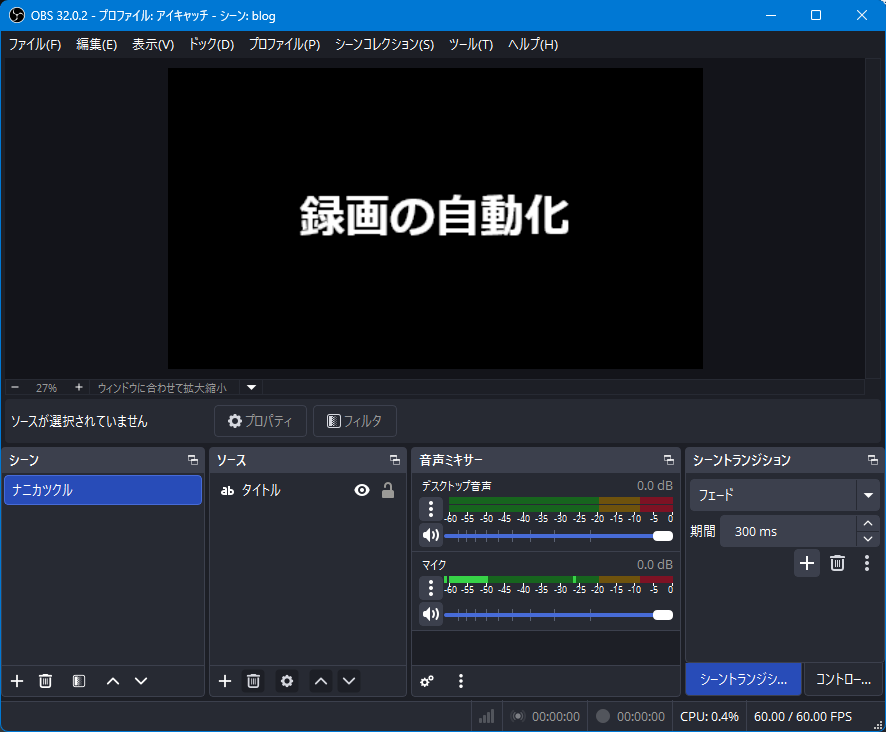The width and height of the screenshot is (886, 732).
Task: Pop out the 音声ミキサー dock
Action: (x=668, y=460)
